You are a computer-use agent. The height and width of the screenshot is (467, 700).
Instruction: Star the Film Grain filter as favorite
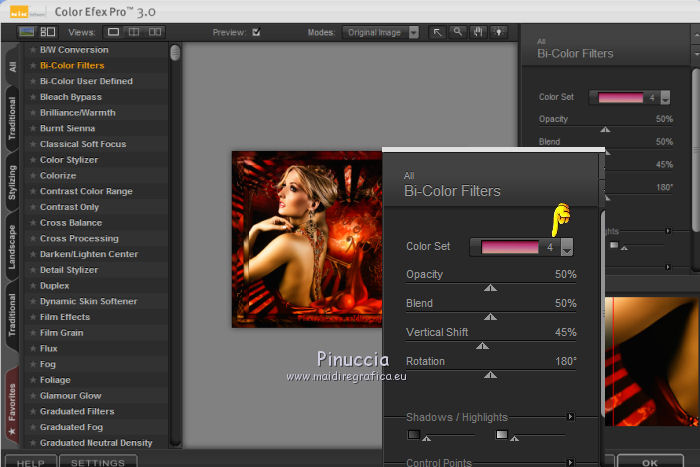[x=33, y=333]
